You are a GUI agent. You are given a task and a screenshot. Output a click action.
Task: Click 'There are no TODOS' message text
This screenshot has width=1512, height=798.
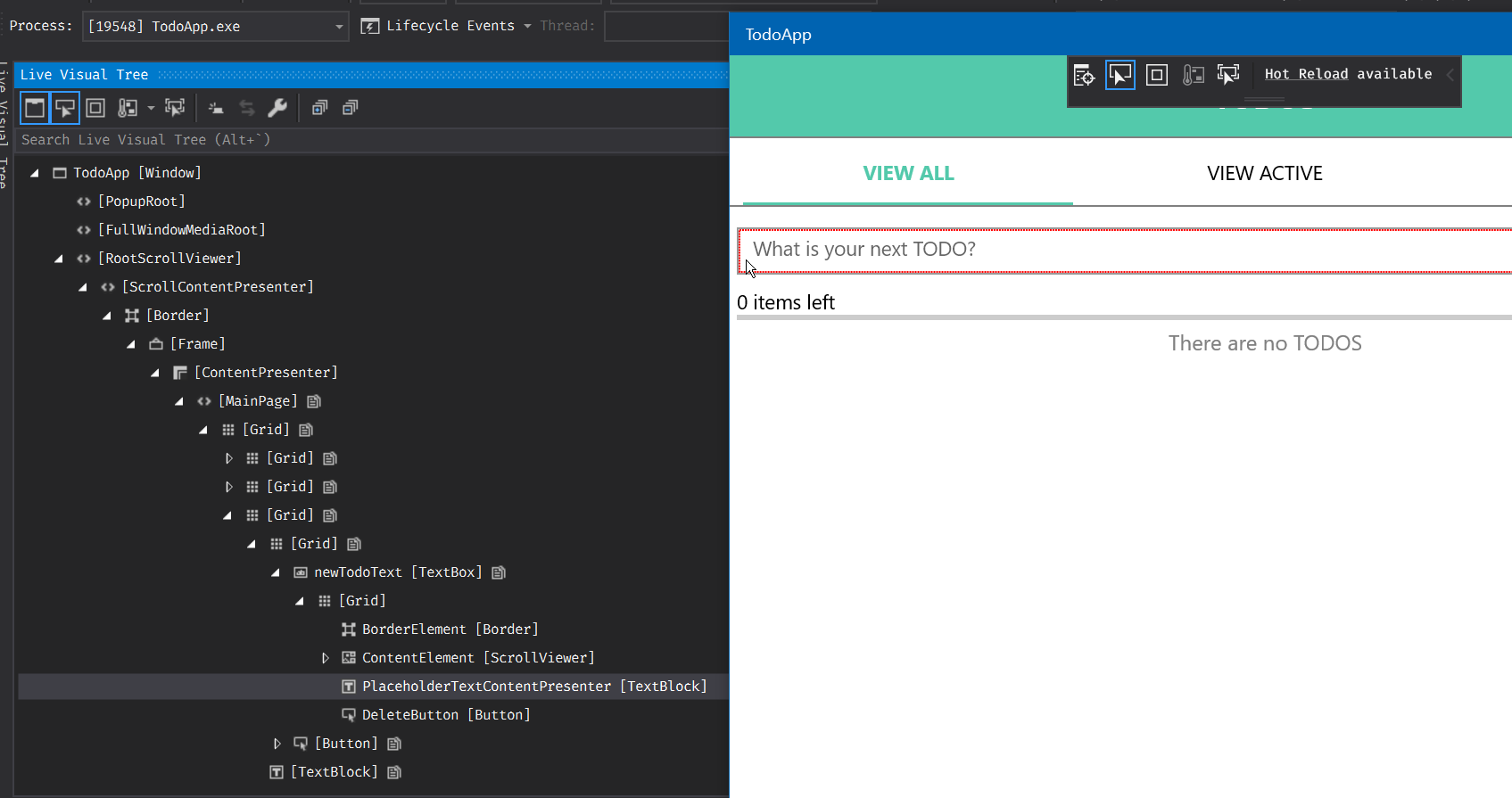pyautogui.click(x=1265, y=344)
